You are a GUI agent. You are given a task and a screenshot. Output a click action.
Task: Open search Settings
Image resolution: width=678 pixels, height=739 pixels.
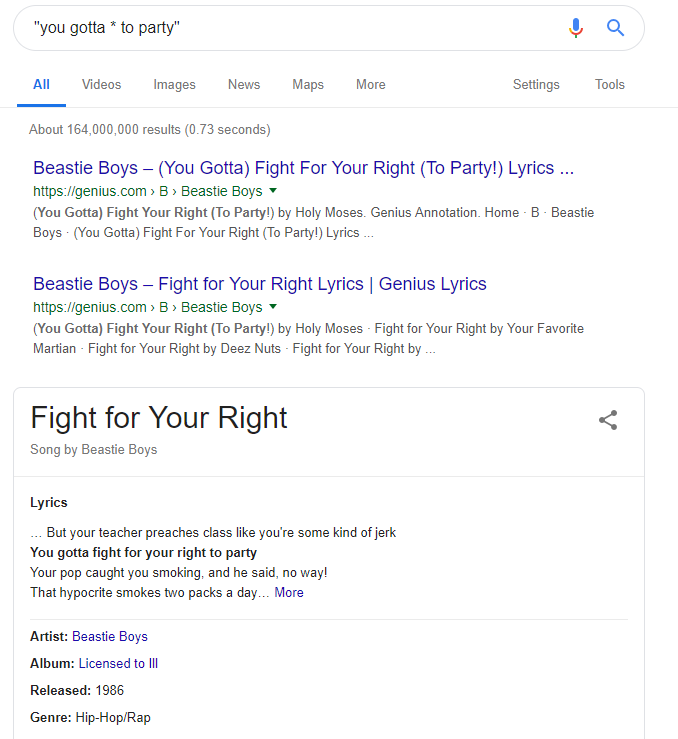(x=536, y=85)
